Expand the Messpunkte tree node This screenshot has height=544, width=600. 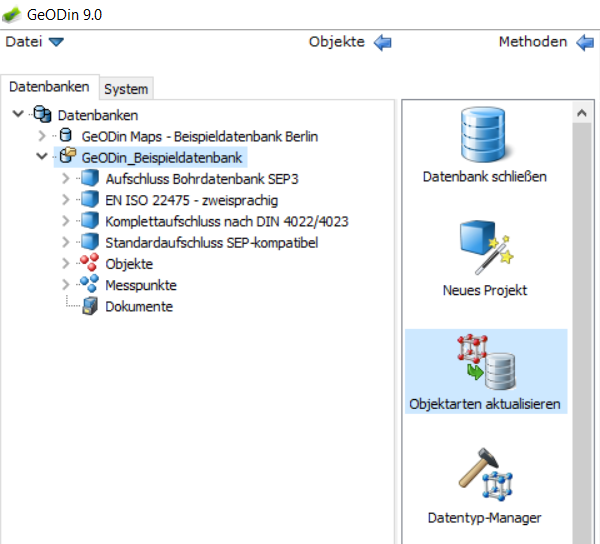(65, 285)
